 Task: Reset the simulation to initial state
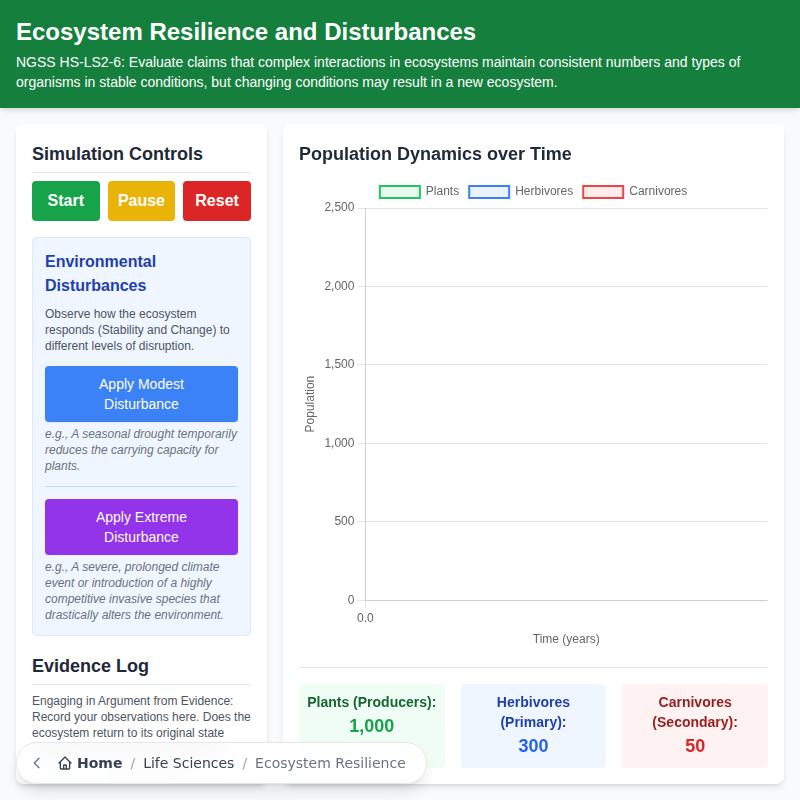216,200
